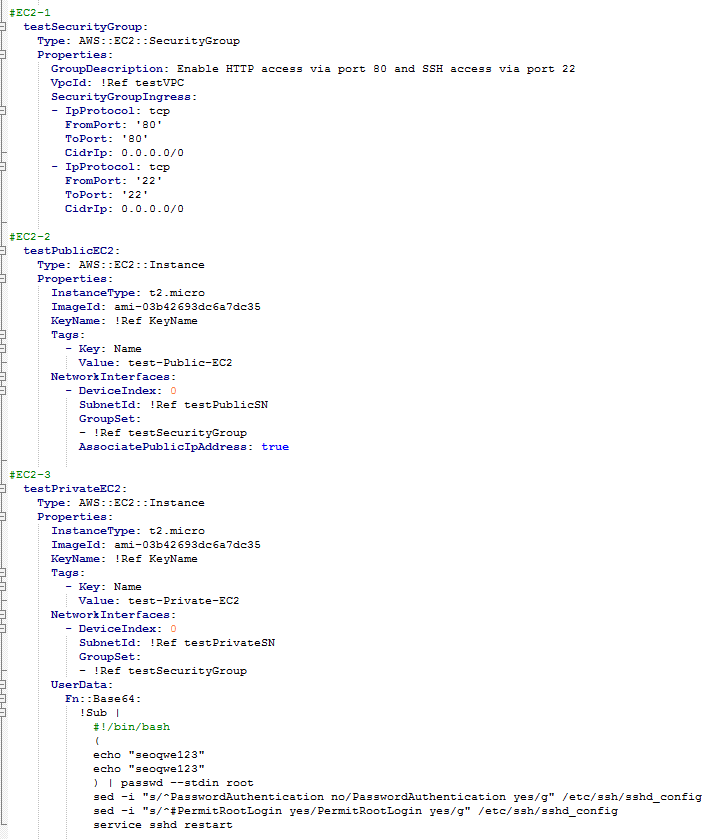
Task: Click FromPort: '80' line
Action: pyautogui.click(x=113, y=125)
